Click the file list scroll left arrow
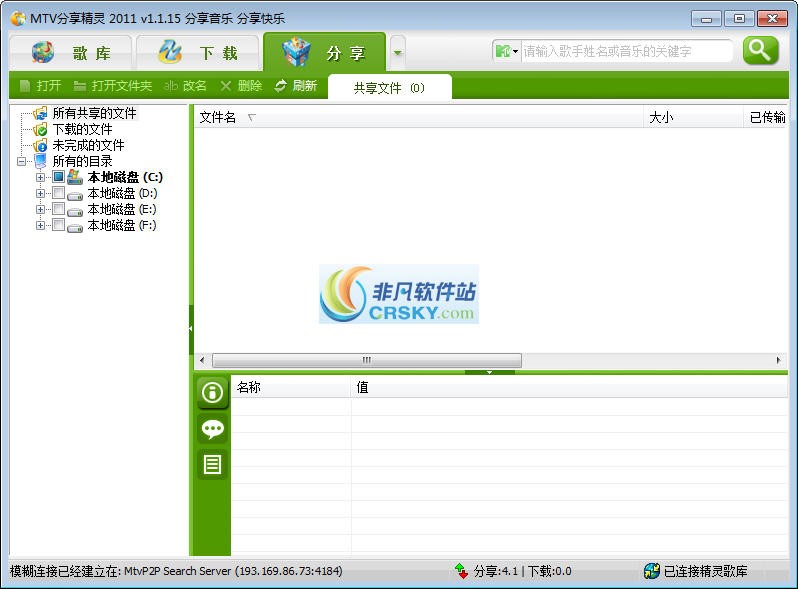 click(202, 360)
